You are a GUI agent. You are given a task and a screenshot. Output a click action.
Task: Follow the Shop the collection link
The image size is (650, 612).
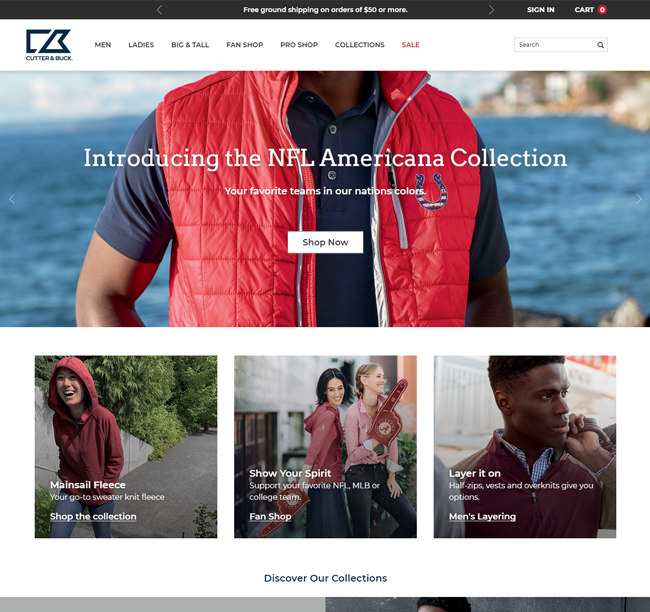(93, 517)
